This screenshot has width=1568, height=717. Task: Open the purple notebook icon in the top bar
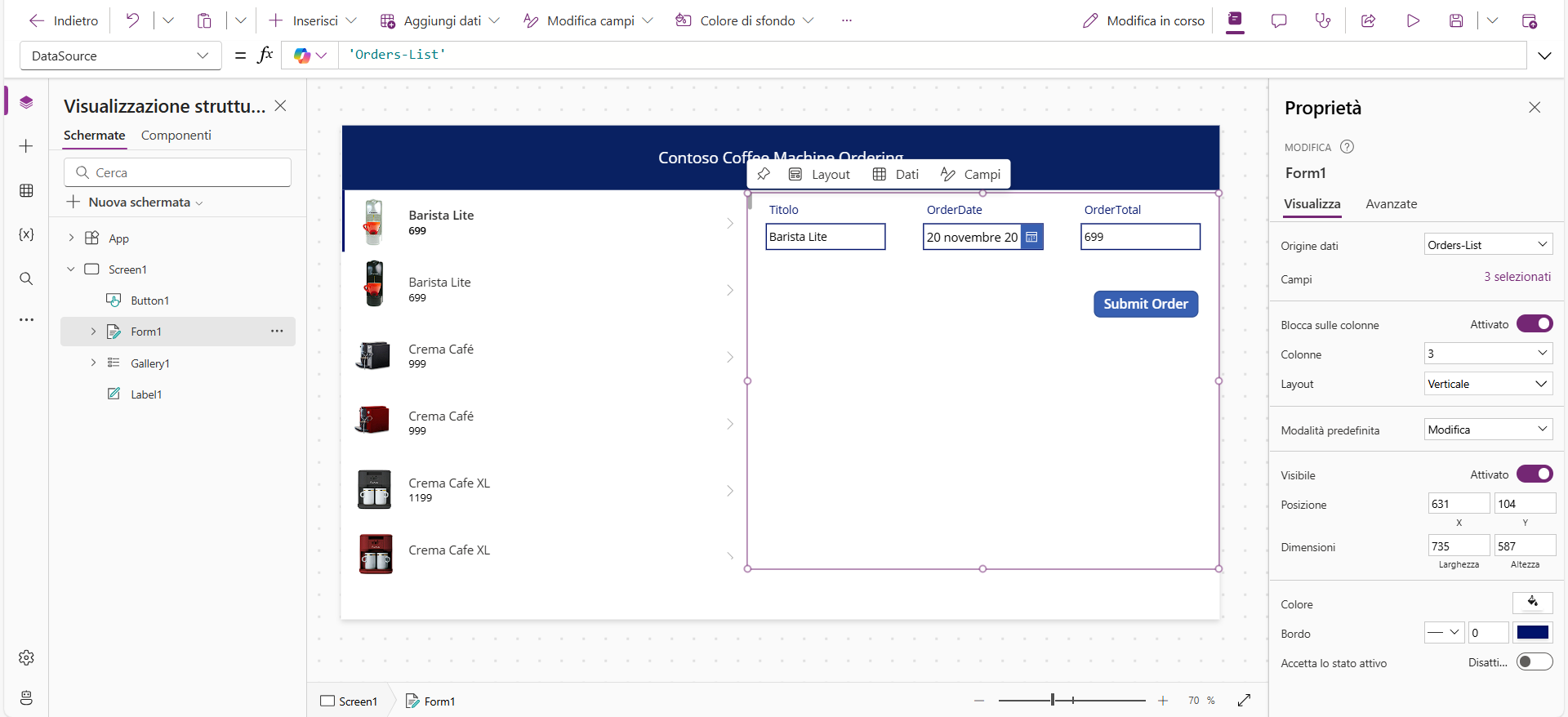pyautogui.click(x=1235, y=20)
